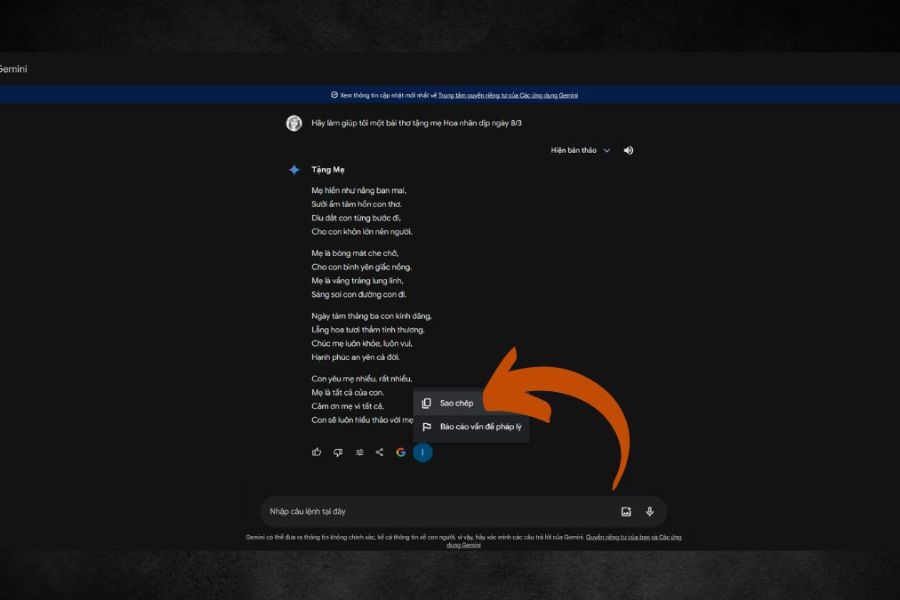
Task: Click the poem title 'Tặng Mẹ'
Action: 328,170
